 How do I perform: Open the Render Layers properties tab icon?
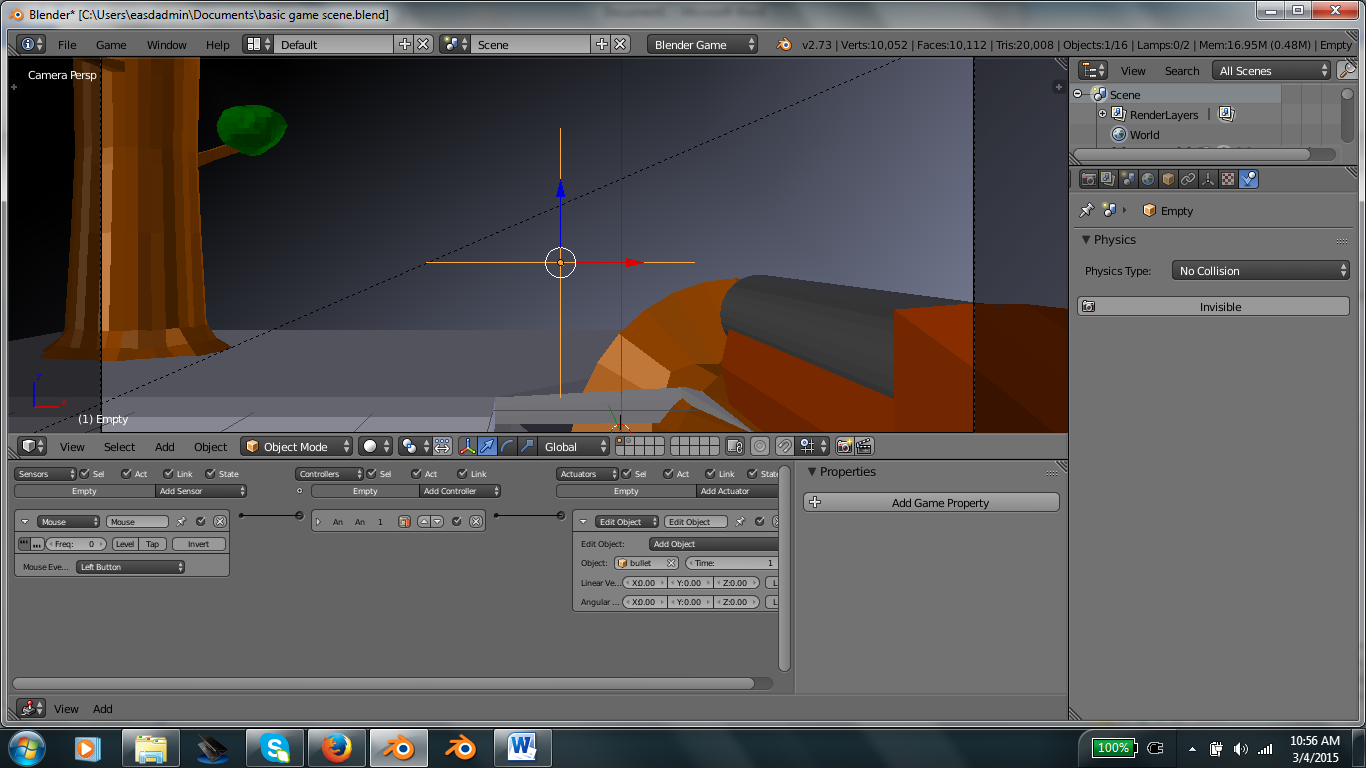pyautogui.click(x=1108, y=179)
